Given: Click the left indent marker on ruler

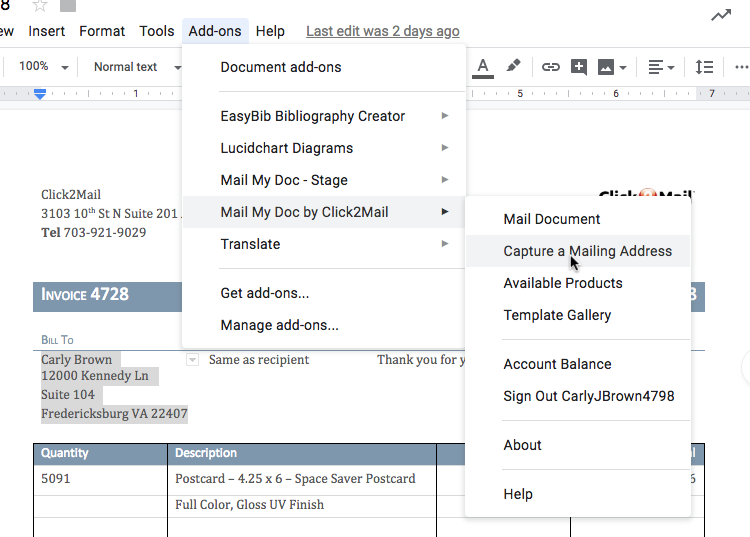Looking at the screenshot, I should point(40,94).
